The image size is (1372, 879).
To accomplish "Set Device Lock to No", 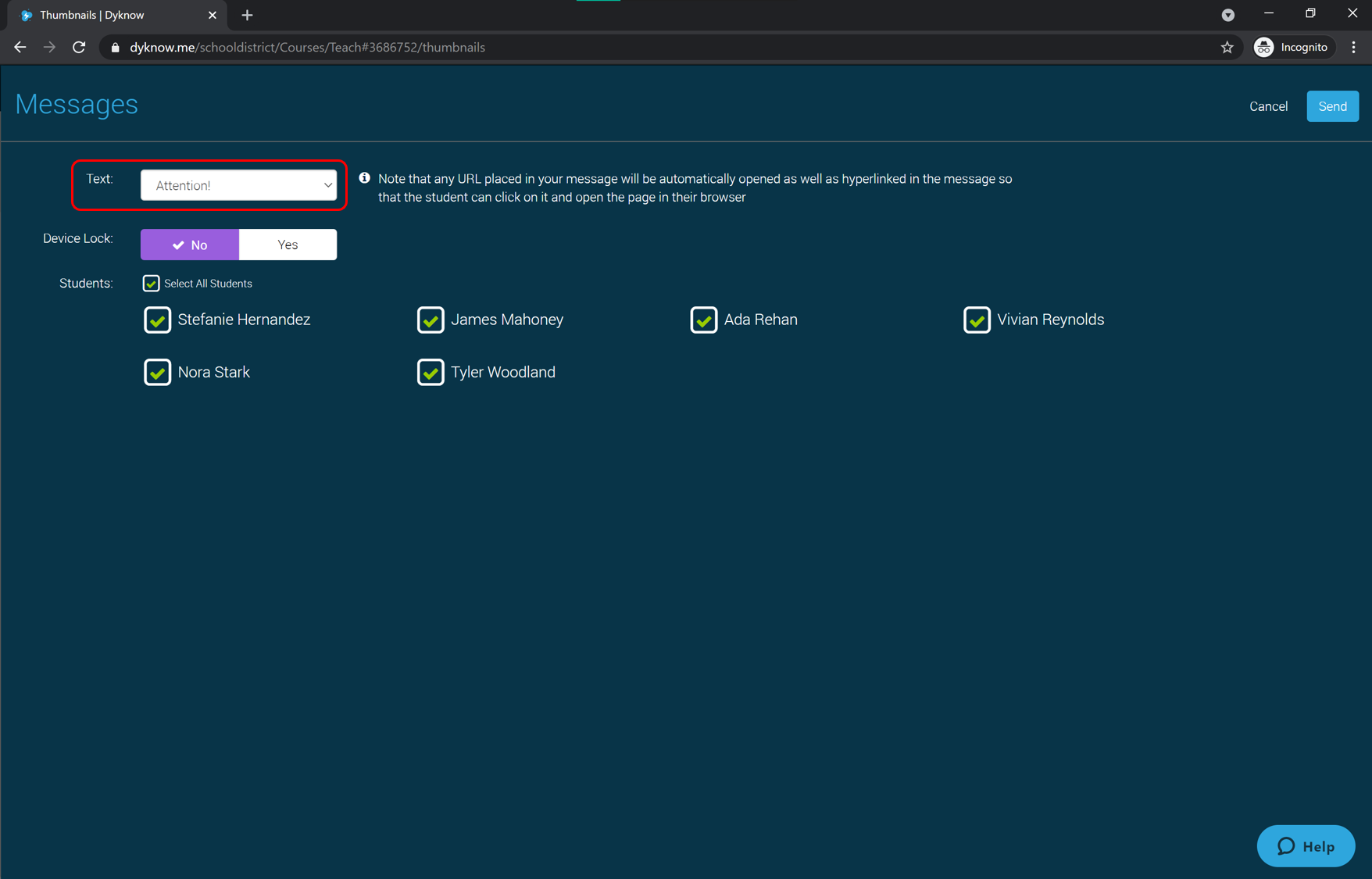I will [x=190, y=245].
